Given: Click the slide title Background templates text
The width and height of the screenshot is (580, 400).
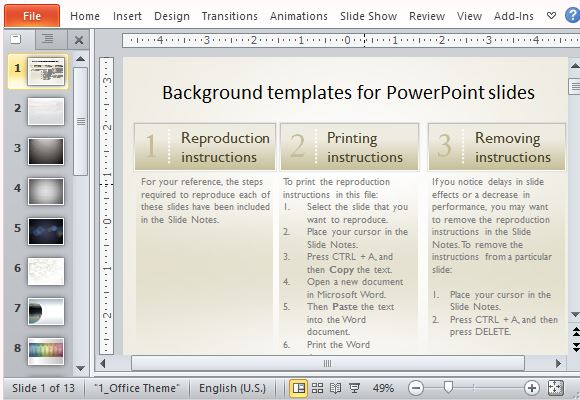Looking at the screenshot, I should 348,93.
